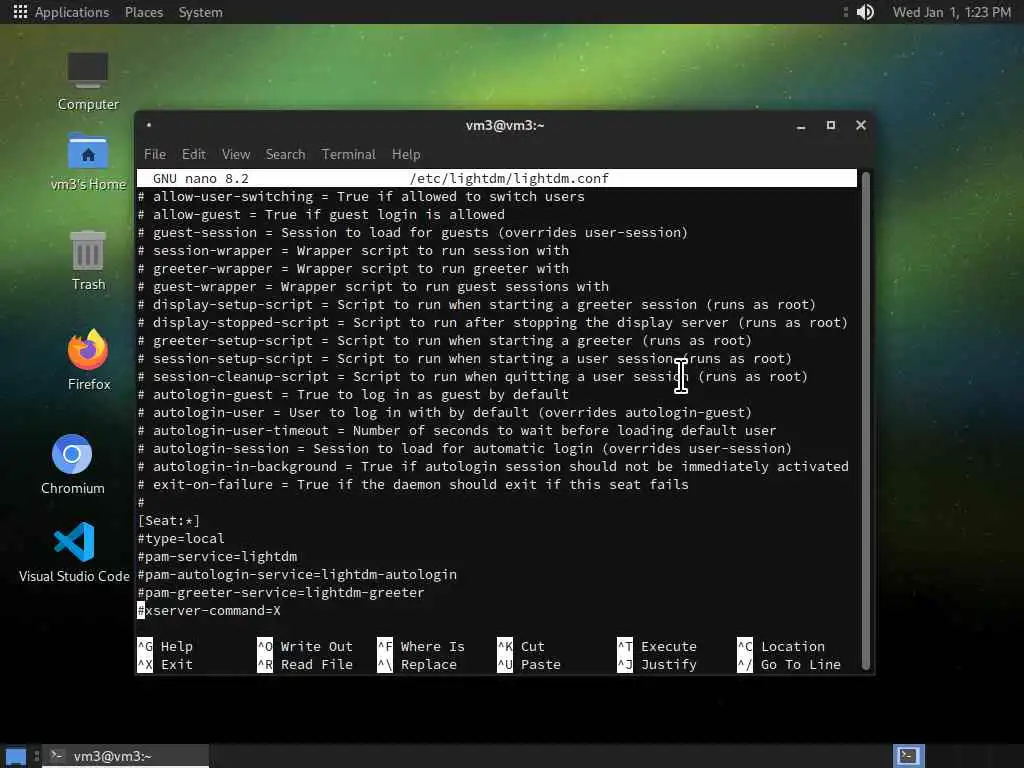Open the terminal Help menu
1024x768 pixels.
[406, 154]
